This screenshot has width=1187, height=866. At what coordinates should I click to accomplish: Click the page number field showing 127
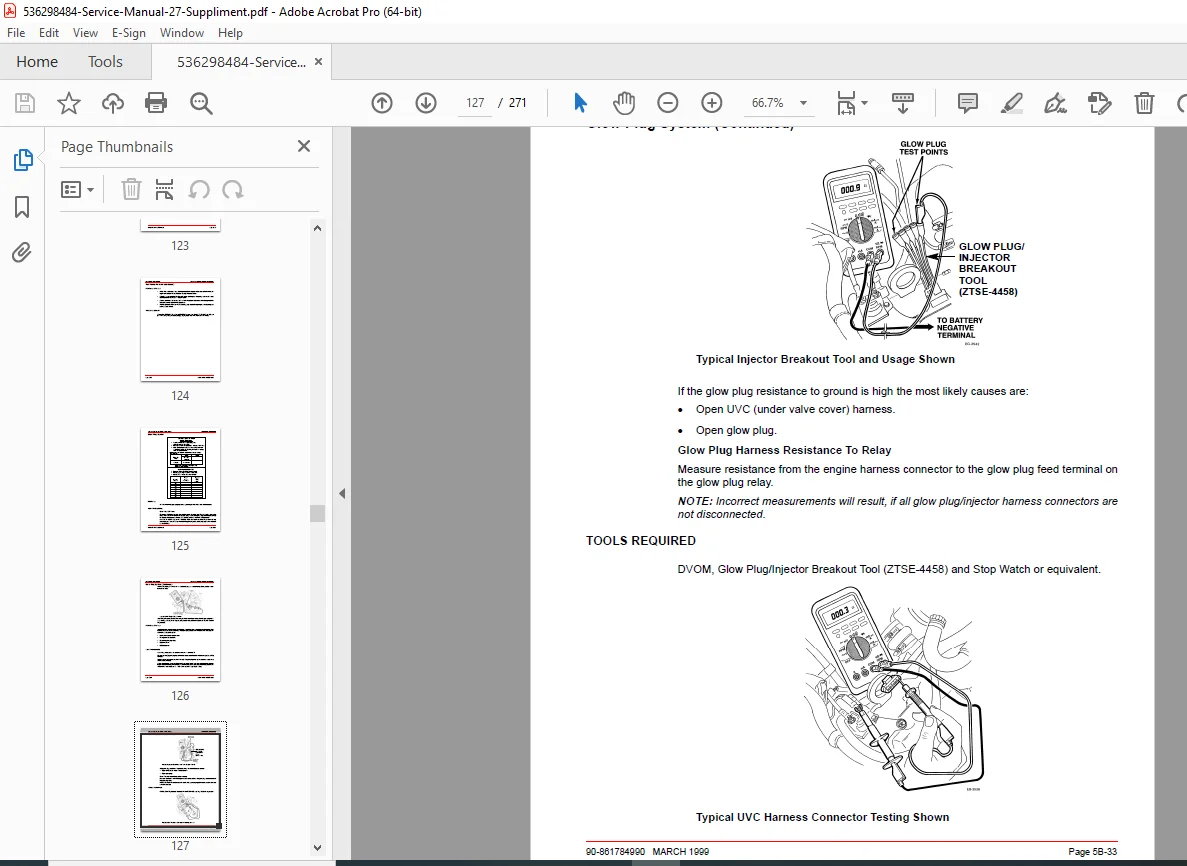click(x=475, y=103)
